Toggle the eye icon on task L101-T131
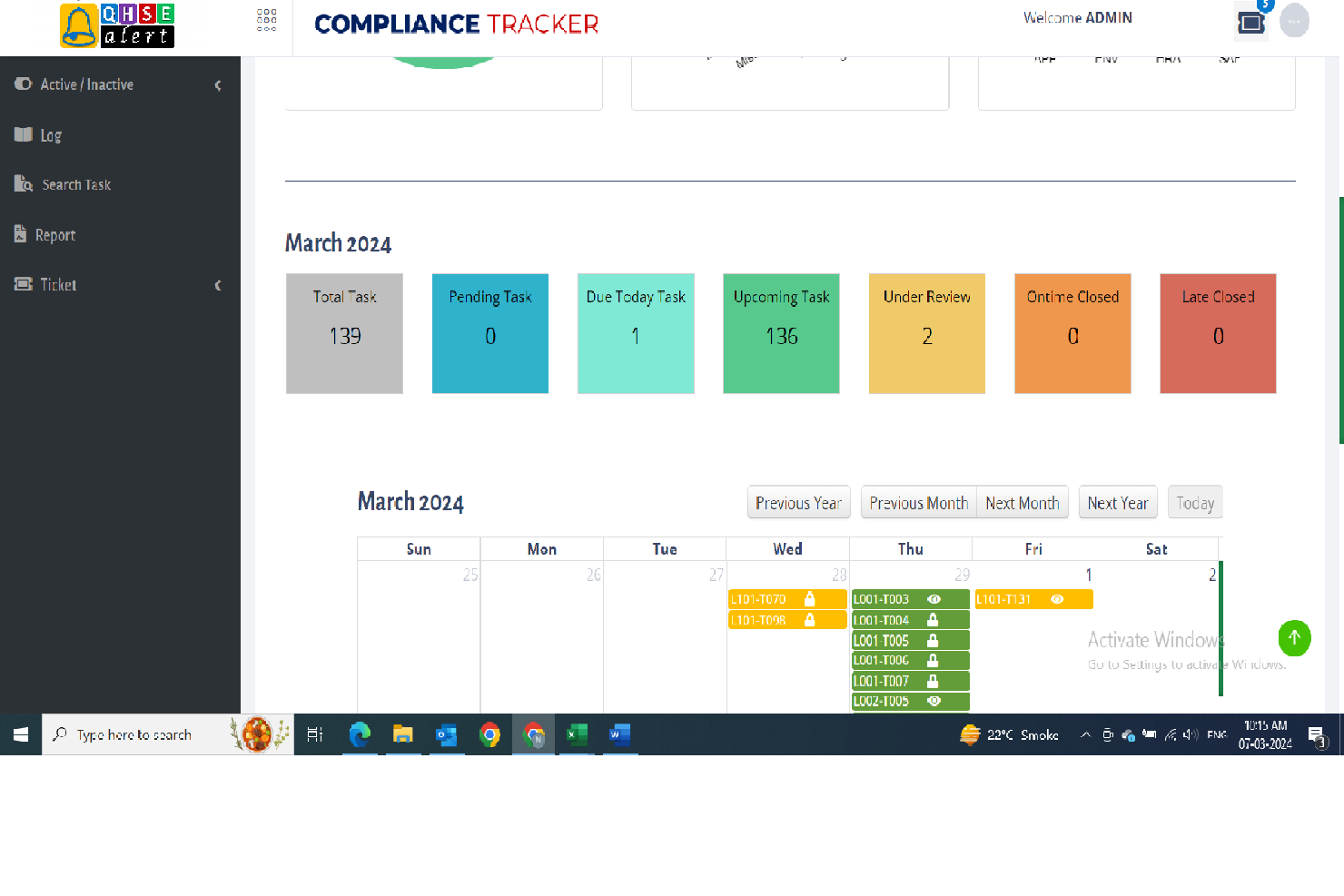This screenshot has height=896, width=1344. tap(1057, 599)
